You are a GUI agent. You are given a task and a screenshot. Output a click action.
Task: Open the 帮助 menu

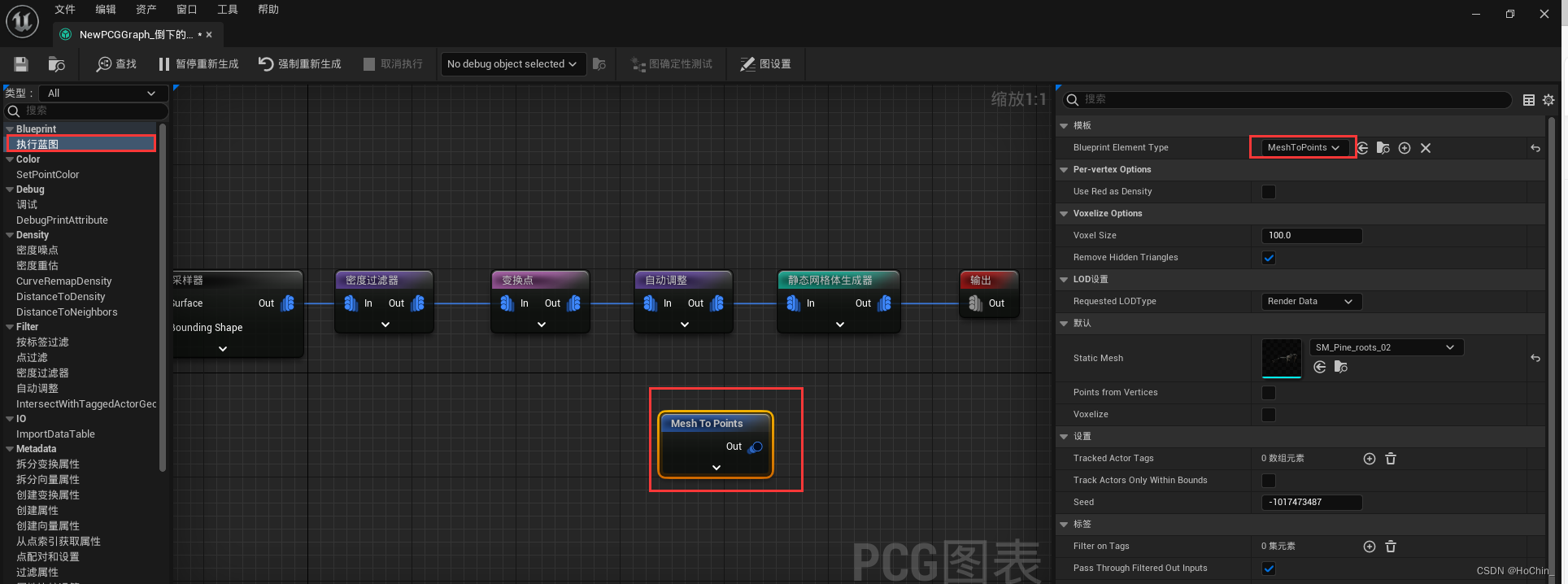(x=268, y=10)
